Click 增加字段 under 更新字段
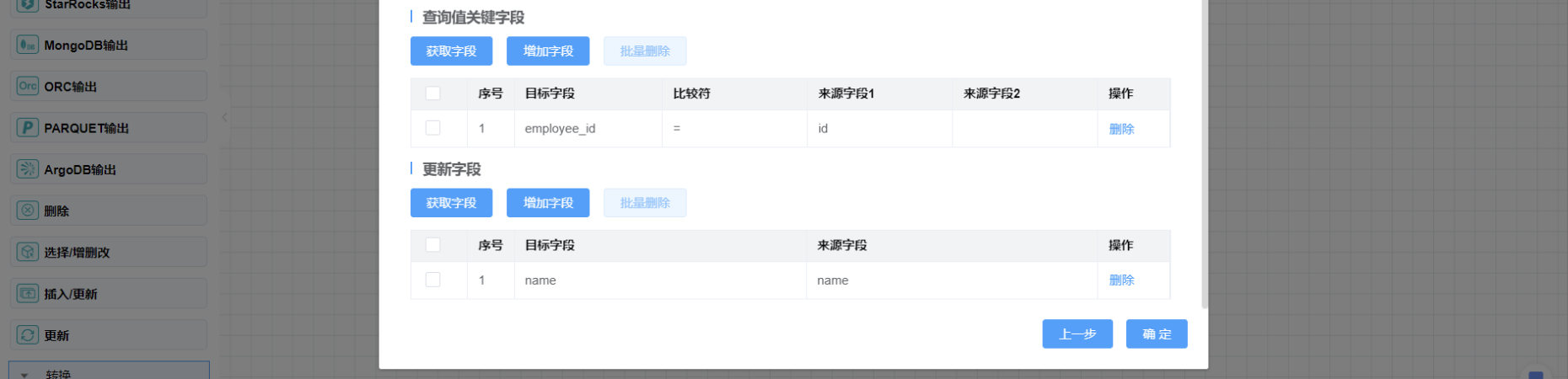The image size is (1568, 379). (x=548, y=203)
